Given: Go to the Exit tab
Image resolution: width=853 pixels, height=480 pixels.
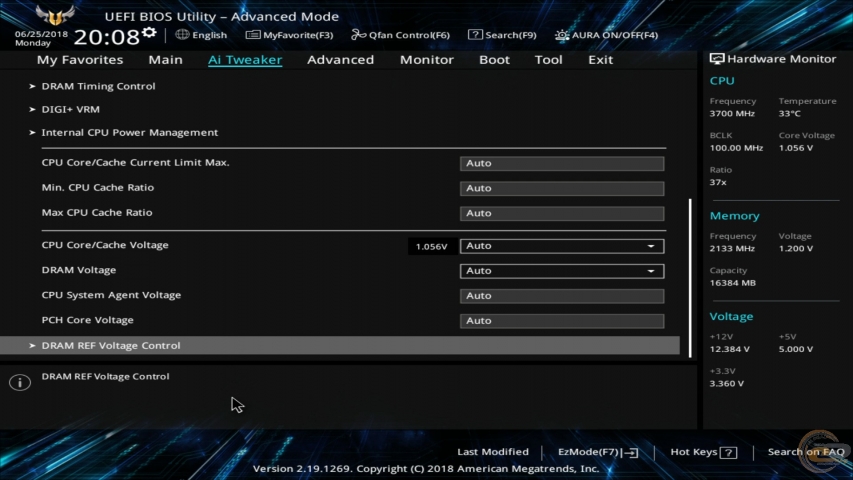Looking at the screenshot, I should tap(601, 60).
